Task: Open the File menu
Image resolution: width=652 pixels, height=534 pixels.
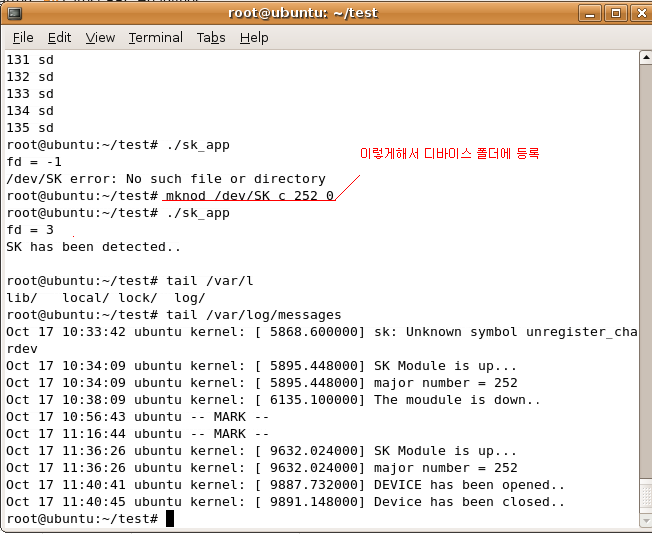Action: pos(23,38)
